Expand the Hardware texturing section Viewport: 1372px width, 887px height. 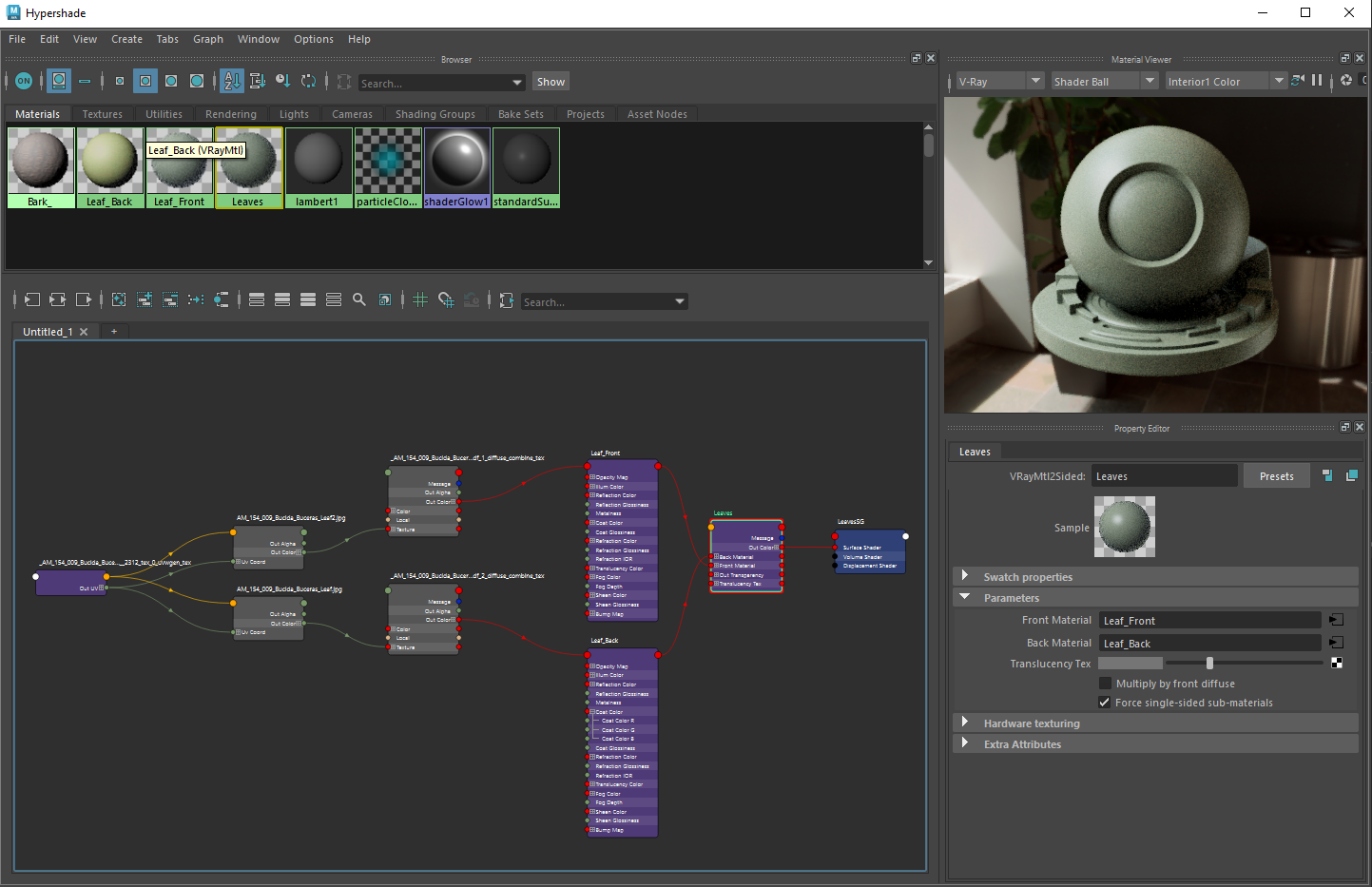point(965,723)
